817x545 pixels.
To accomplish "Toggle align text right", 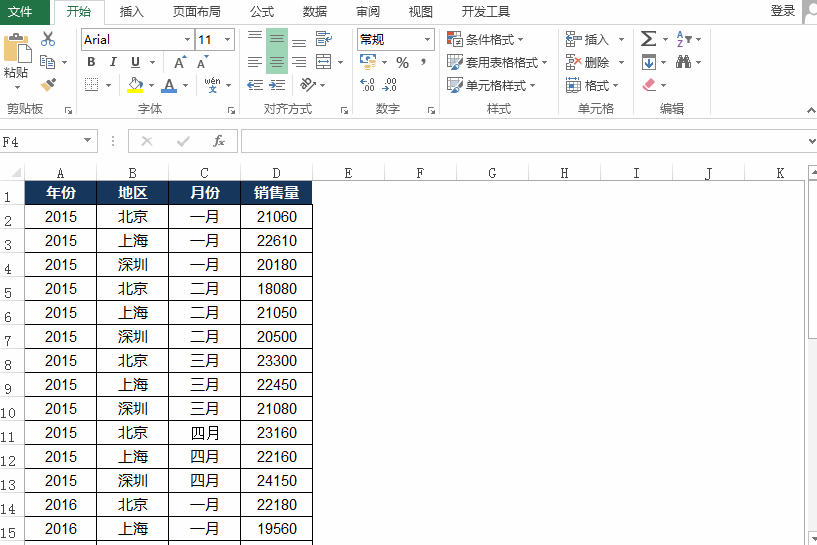I will (299, 63).
